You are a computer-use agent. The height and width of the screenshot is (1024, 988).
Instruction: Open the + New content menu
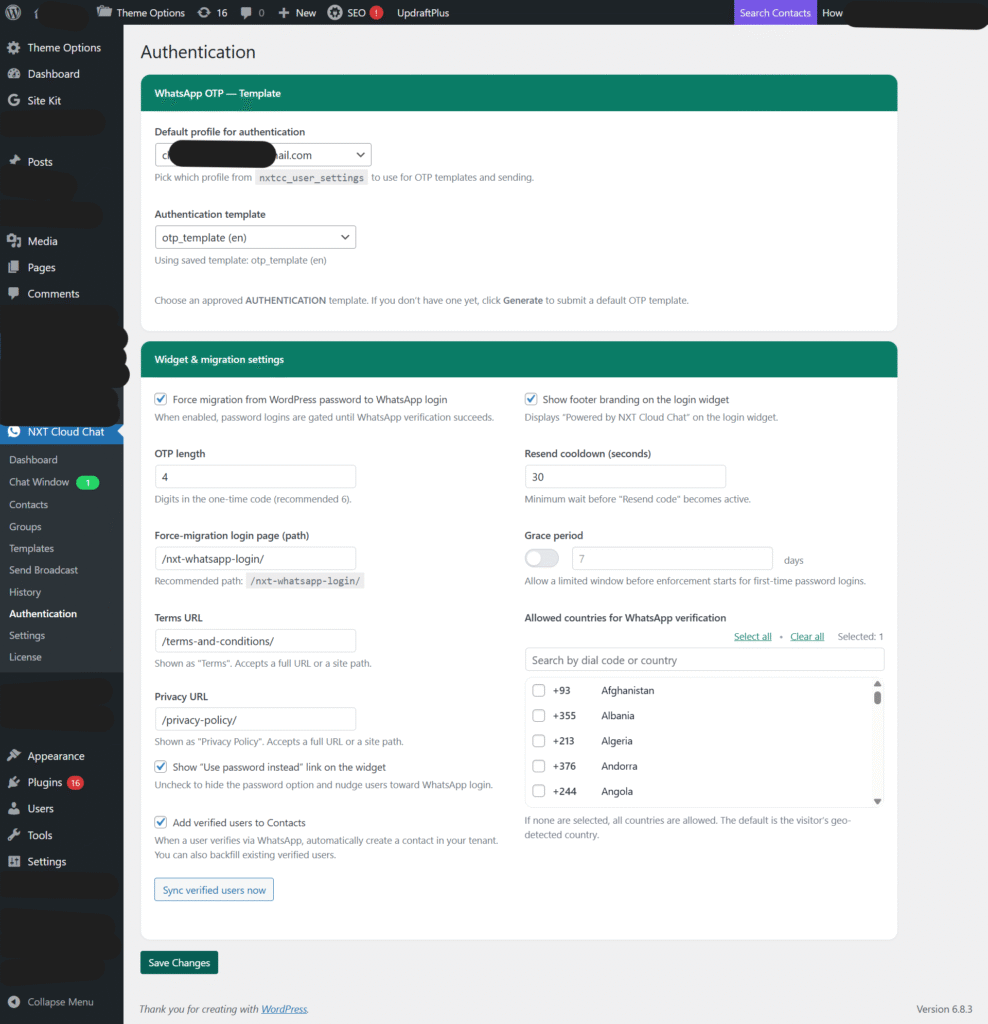(297, 13)
